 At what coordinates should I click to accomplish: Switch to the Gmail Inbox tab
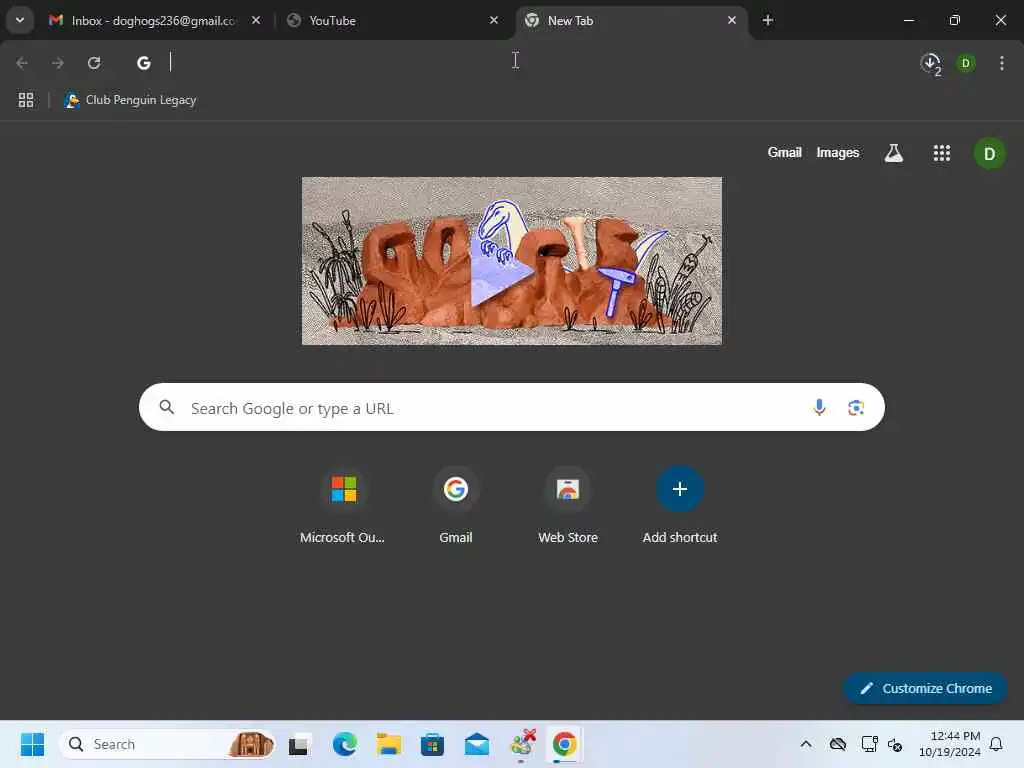click(x=154, y=20)
